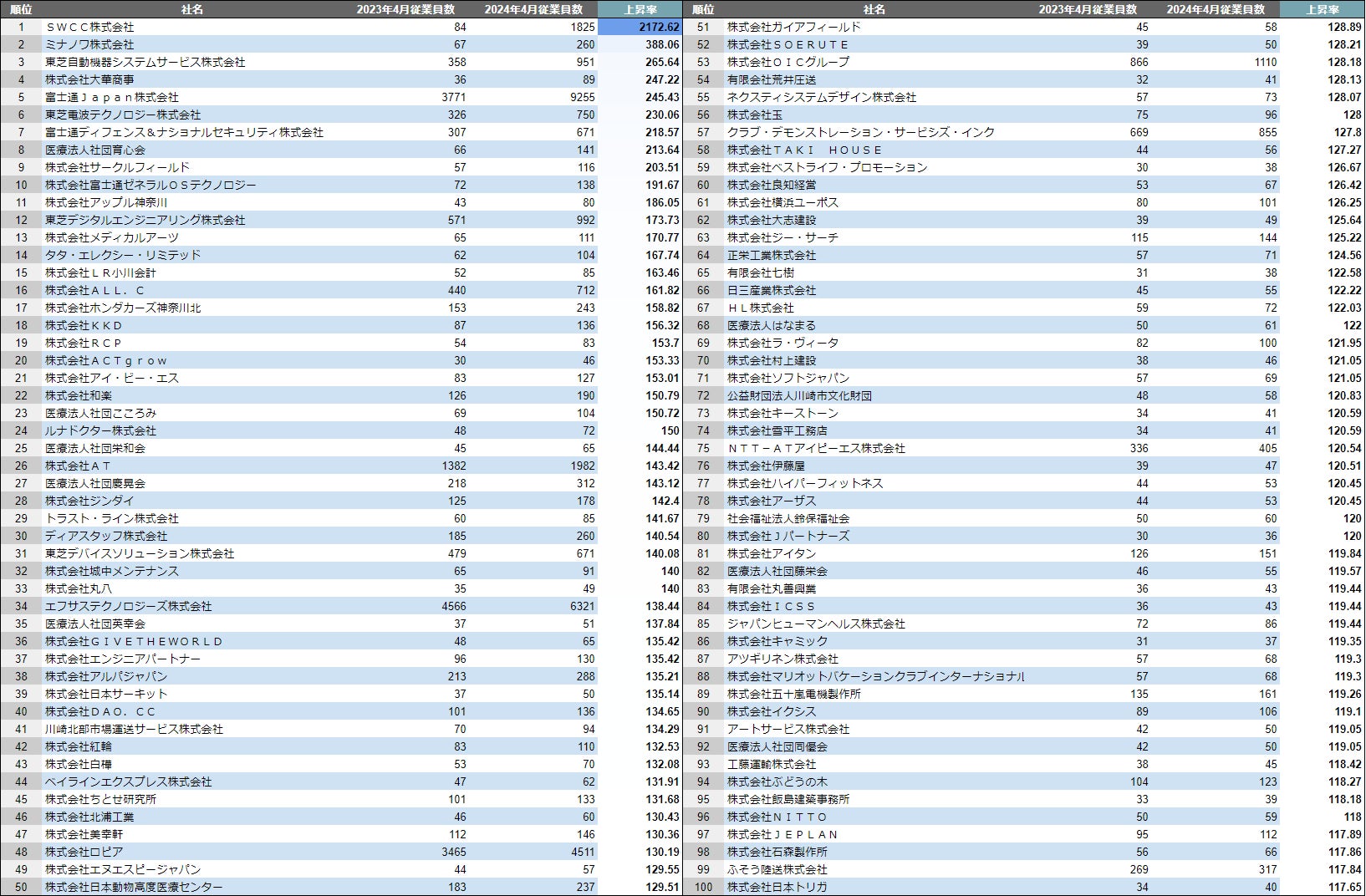Select 株式会社ＯＩＣグループ
This screenshot has width=1366, height=896.
(x=788, y=62)
